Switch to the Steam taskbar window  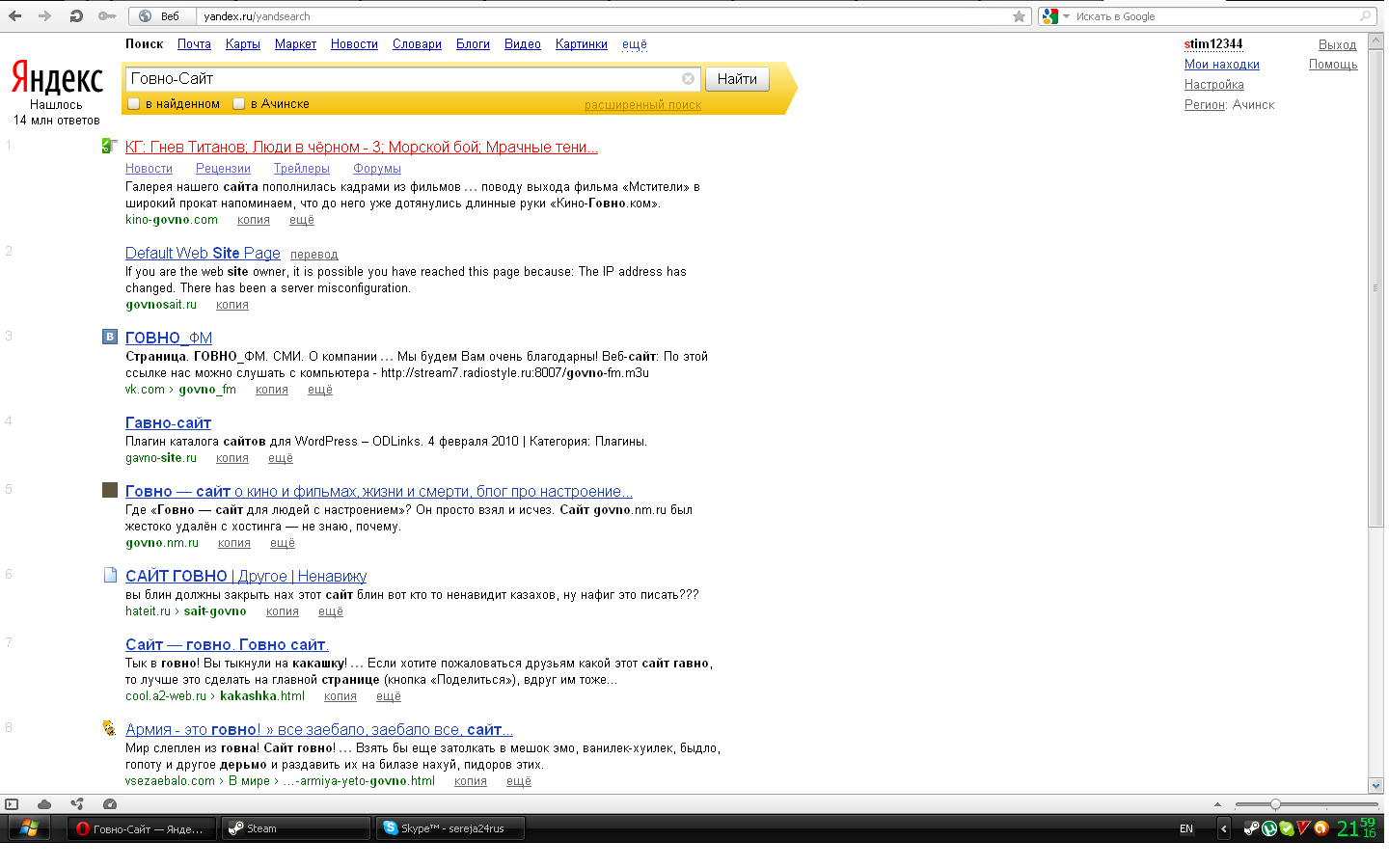click(297, 828)
